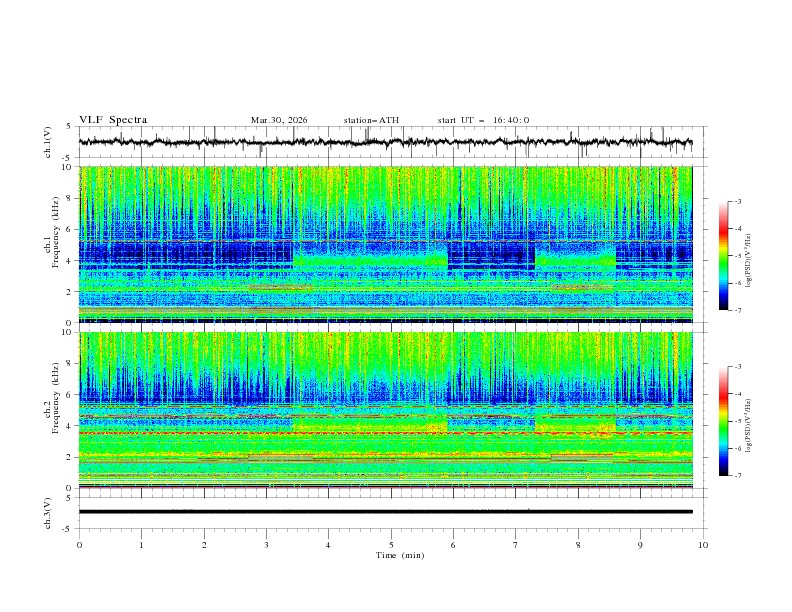
Task: Click the 'start UT = 16:40:0' label
Action: click(483, 120)
